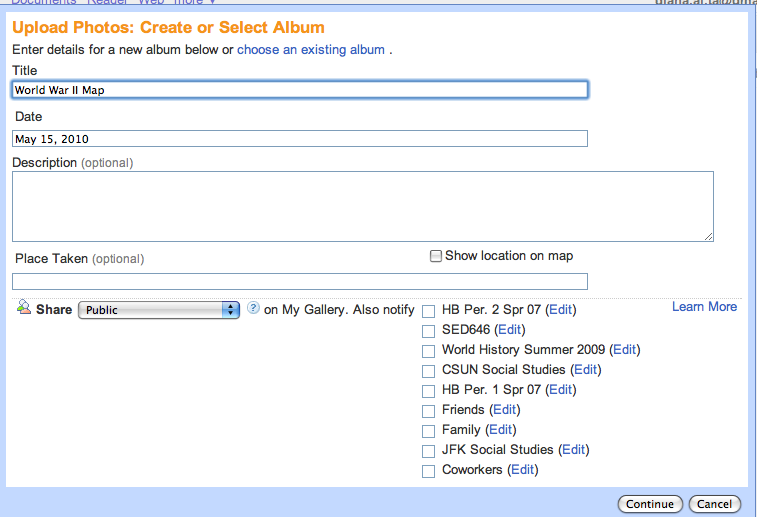Tick the SED646 notify checkbox
The height and width of the screenshot is (517, 757).
pyautogui.click(x=429, y=331)
